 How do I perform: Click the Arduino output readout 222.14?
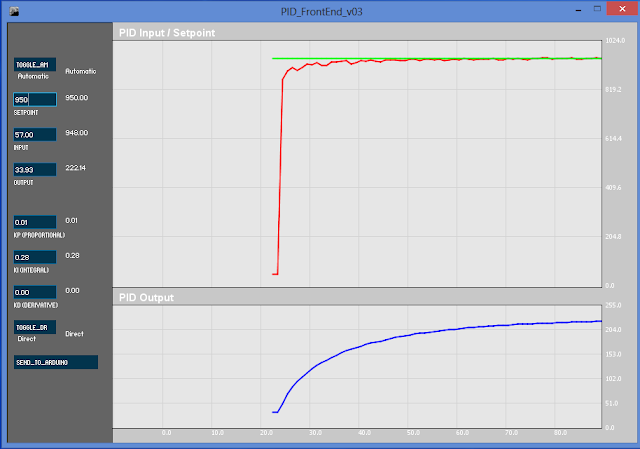tap(76, 168)
